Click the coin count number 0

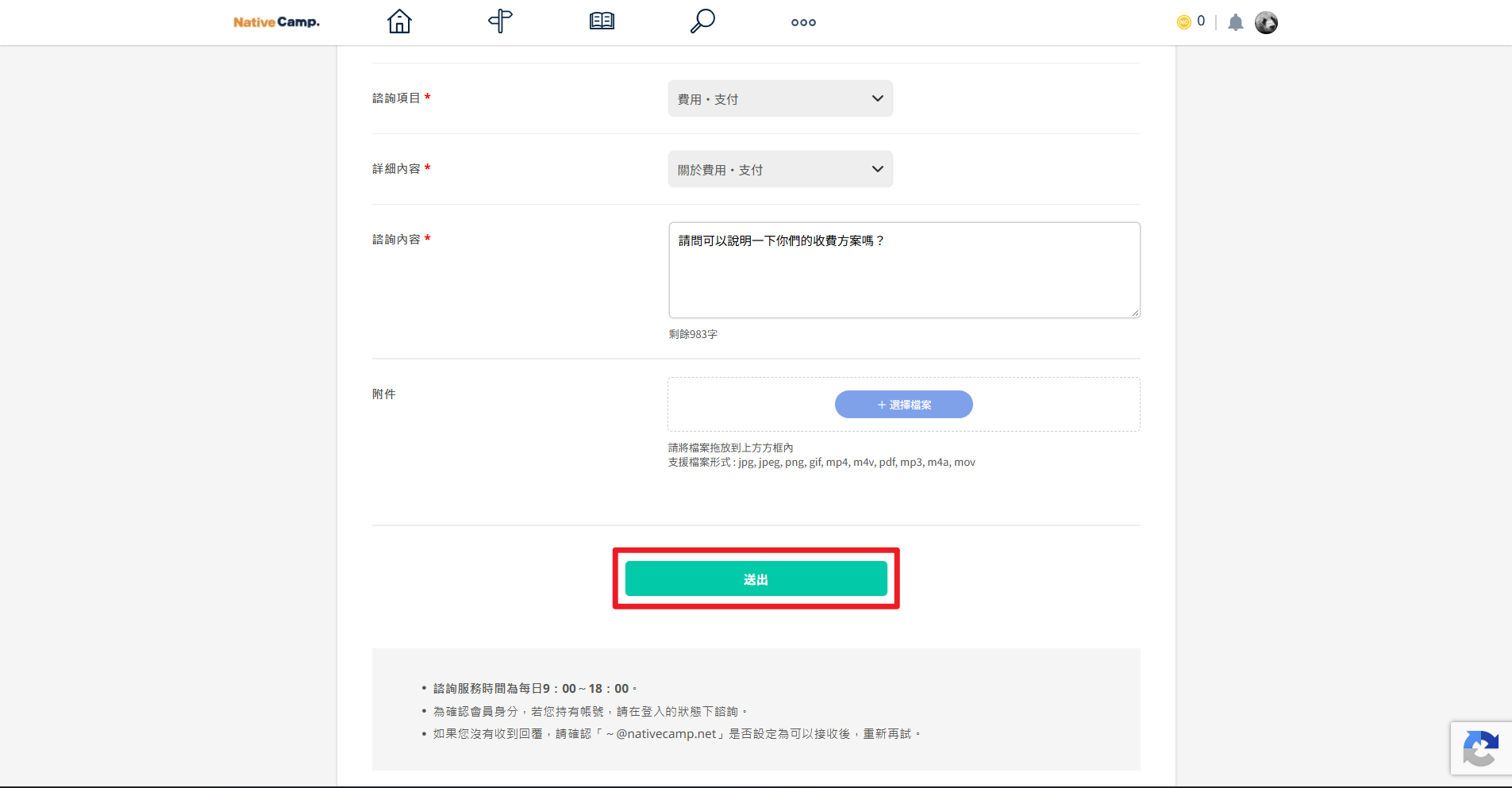point(1201,21)
